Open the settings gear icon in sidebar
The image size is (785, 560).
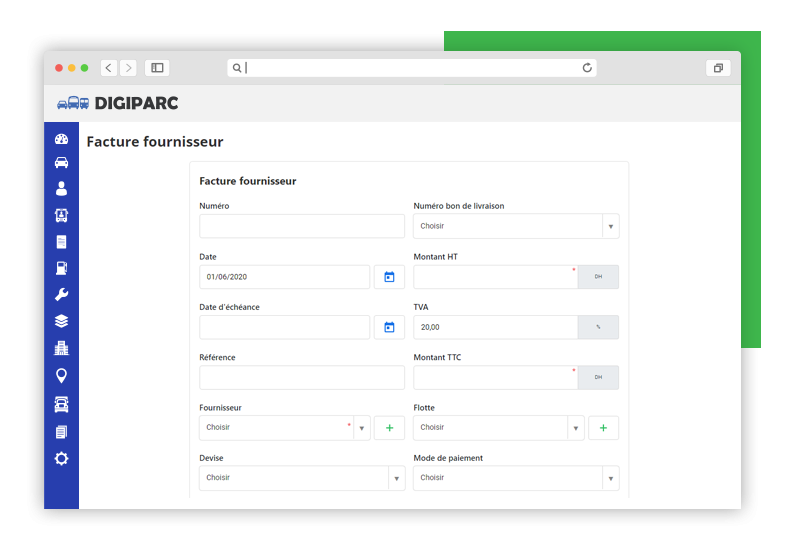click(x=62, y=458)
